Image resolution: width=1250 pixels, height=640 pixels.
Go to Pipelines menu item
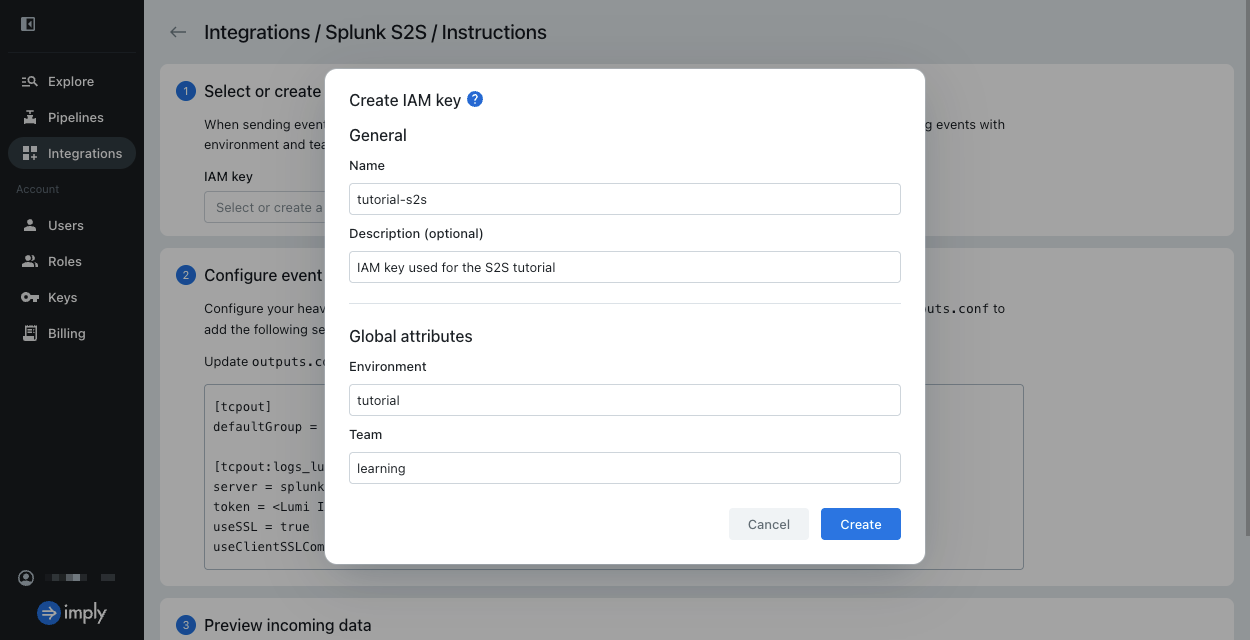pyautogui.click(x=72, y=117)
